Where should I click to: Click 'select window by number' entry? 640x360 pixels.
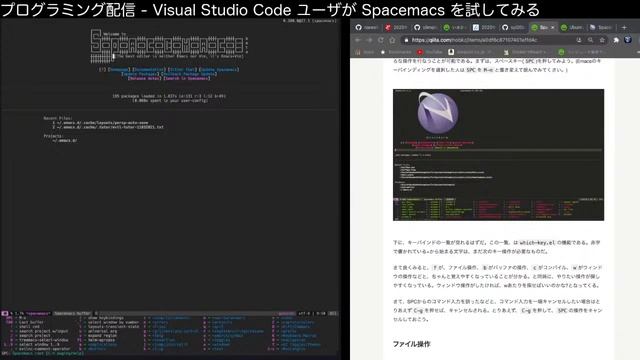click(113, 322)
